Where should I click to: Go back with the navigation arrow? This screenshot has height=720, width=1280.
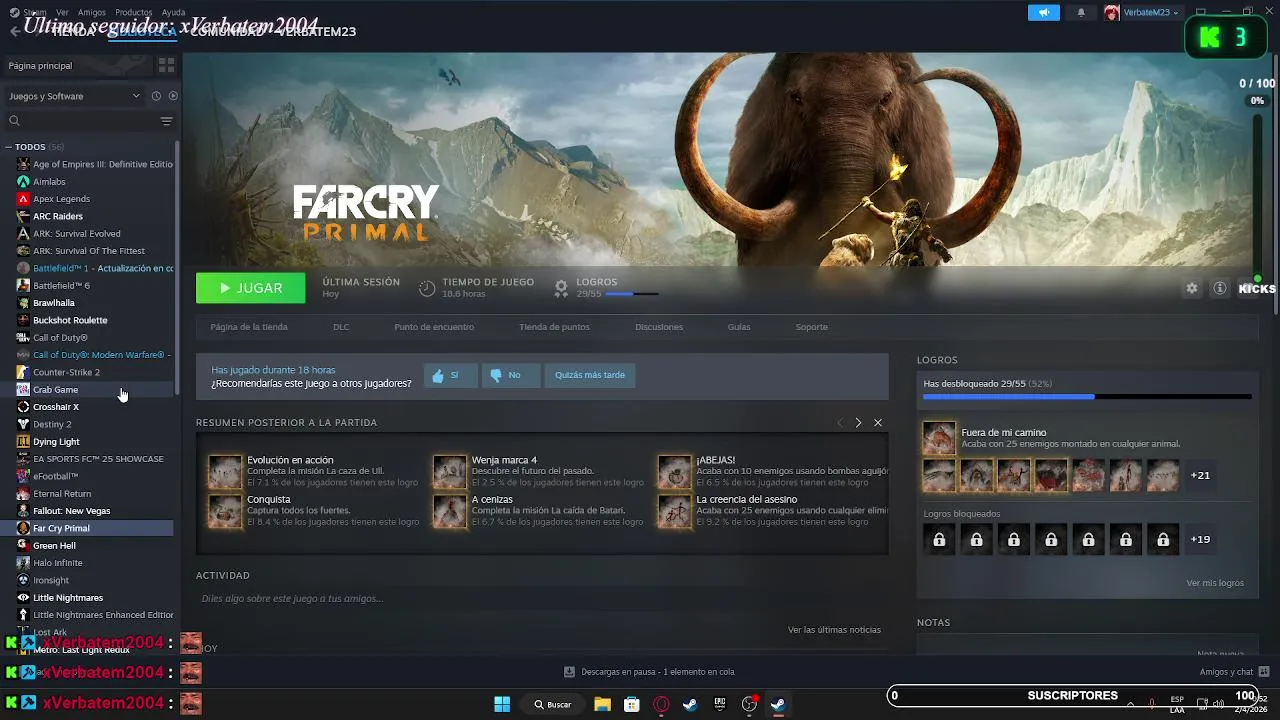click(14, 32)
